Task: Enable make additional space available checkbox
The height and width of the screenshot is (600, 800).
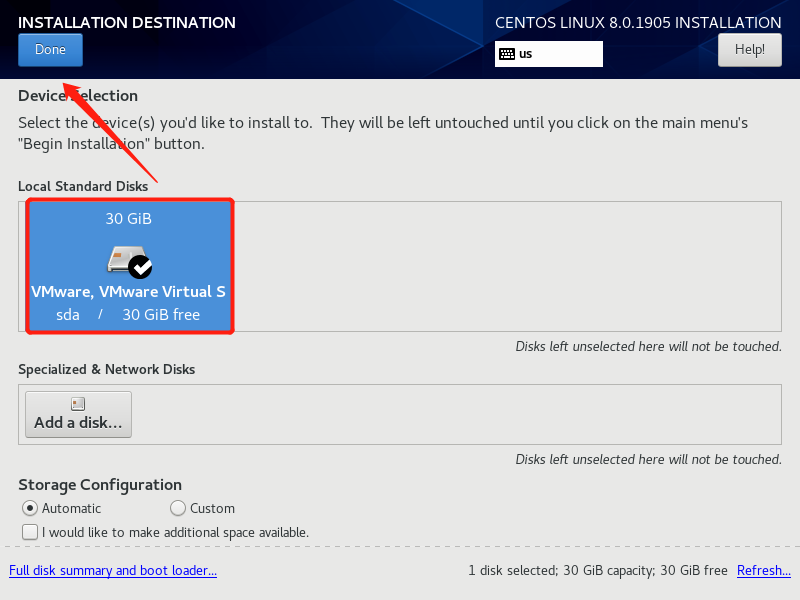Action: coord(30,532)
